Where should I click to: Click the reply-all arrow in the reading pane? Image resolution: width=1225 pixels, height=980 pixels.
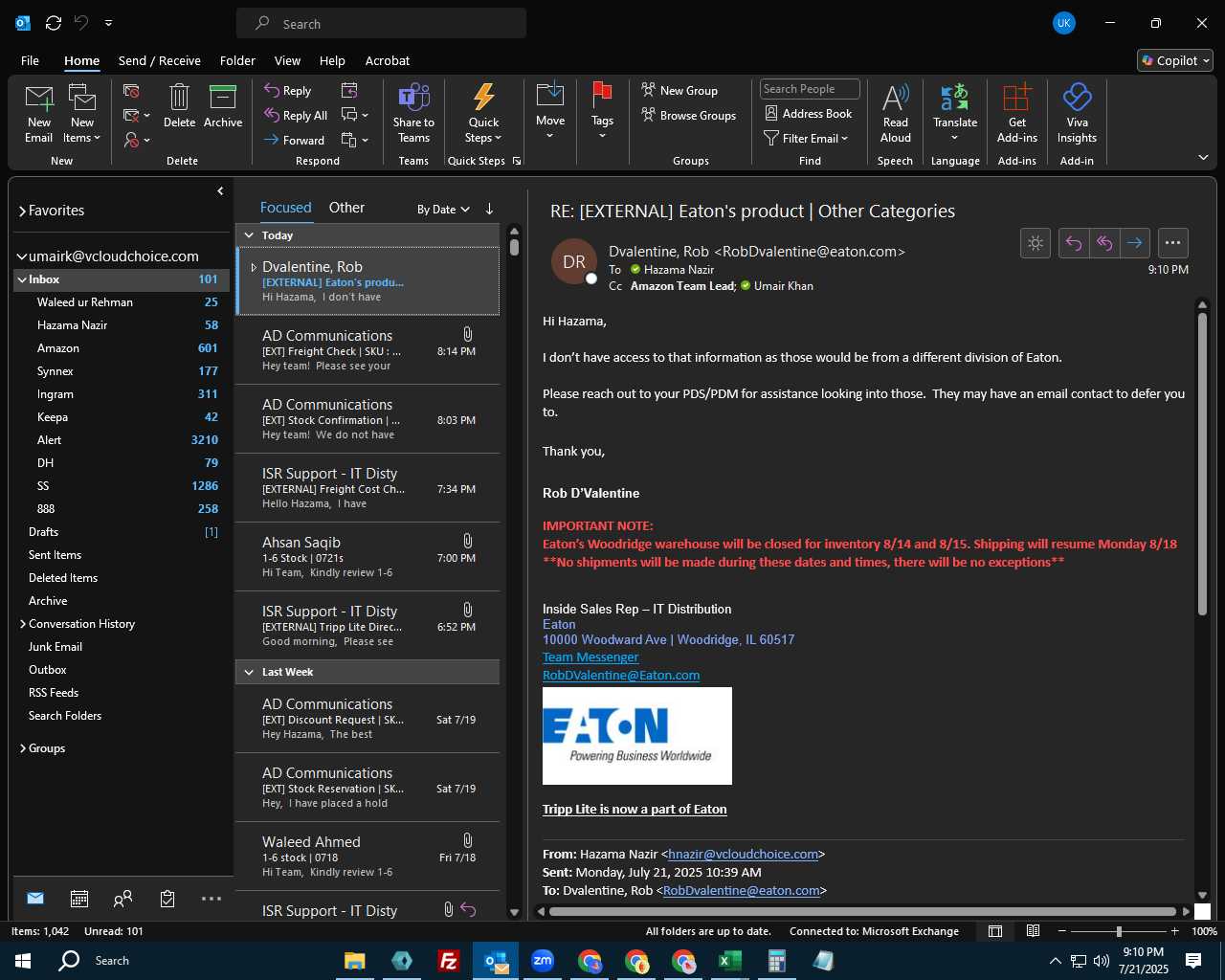(1104, 243)
